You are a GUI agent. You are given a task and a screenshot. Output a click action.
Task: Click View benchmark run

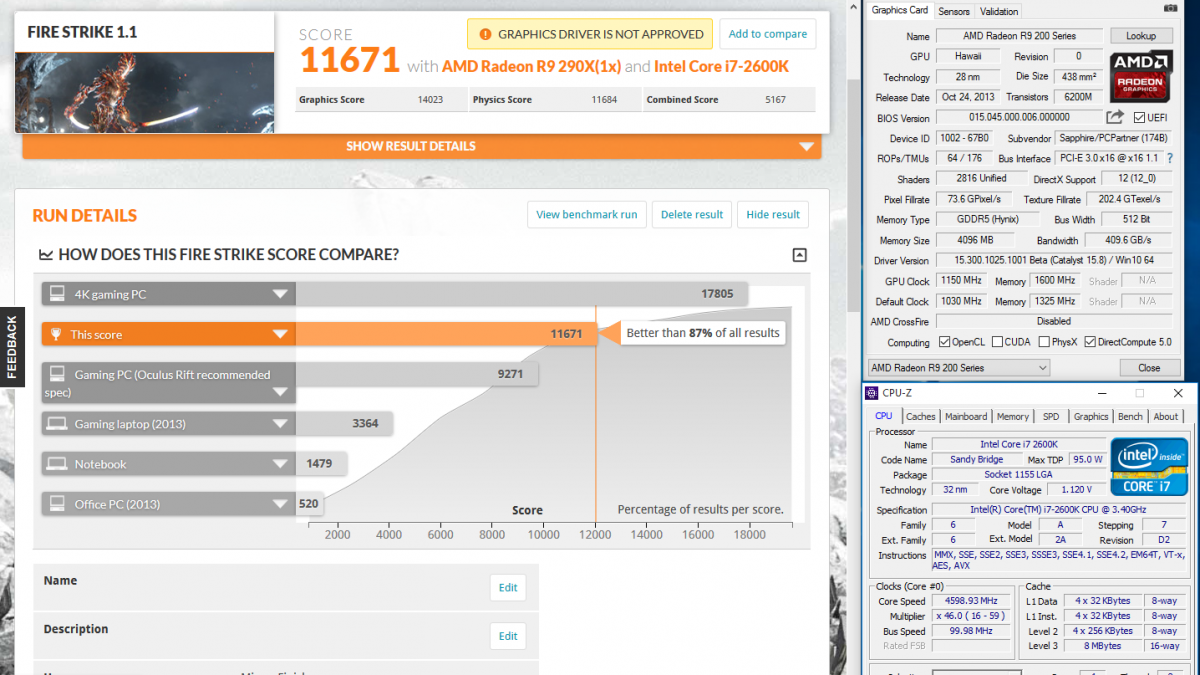[586, 214]
